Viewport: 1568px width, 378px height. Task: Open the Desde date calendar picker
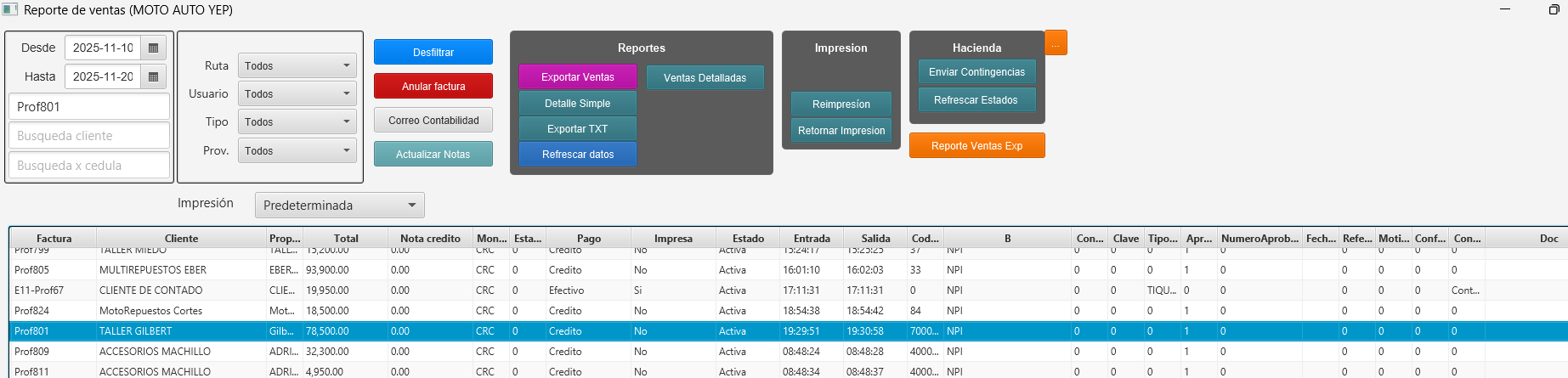[153, 48]
